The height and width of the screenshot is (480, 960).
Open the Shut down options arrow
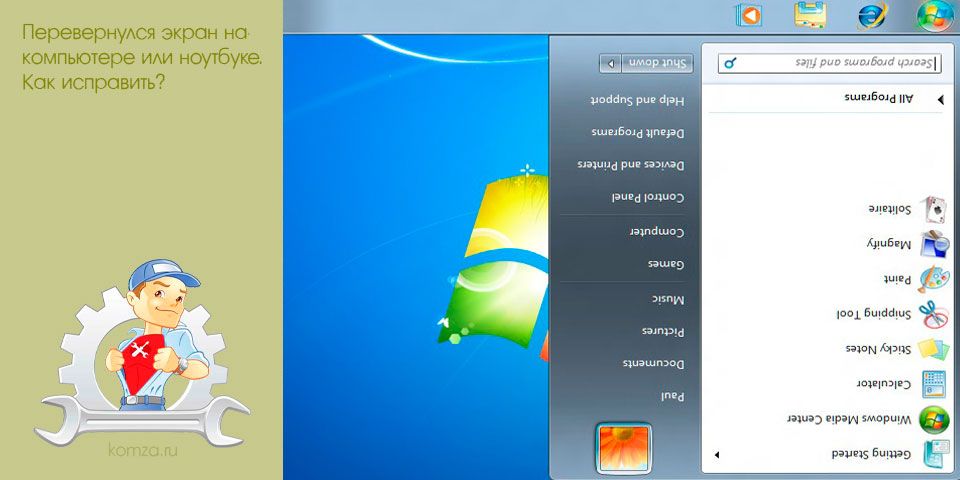click(x=610, y=63)
